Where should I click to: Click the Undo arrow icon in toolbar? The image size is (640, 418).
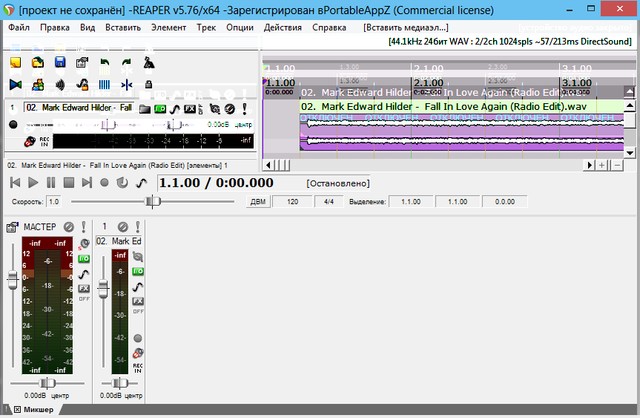105,63
